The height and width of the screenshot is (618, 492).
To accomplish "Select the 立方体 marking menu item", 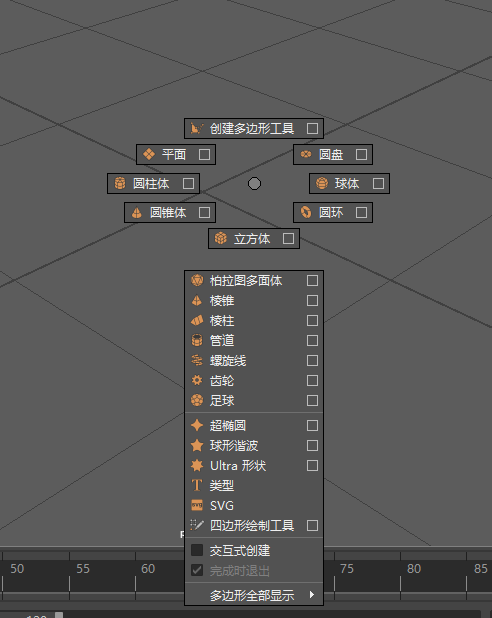I will click(254, 238).
